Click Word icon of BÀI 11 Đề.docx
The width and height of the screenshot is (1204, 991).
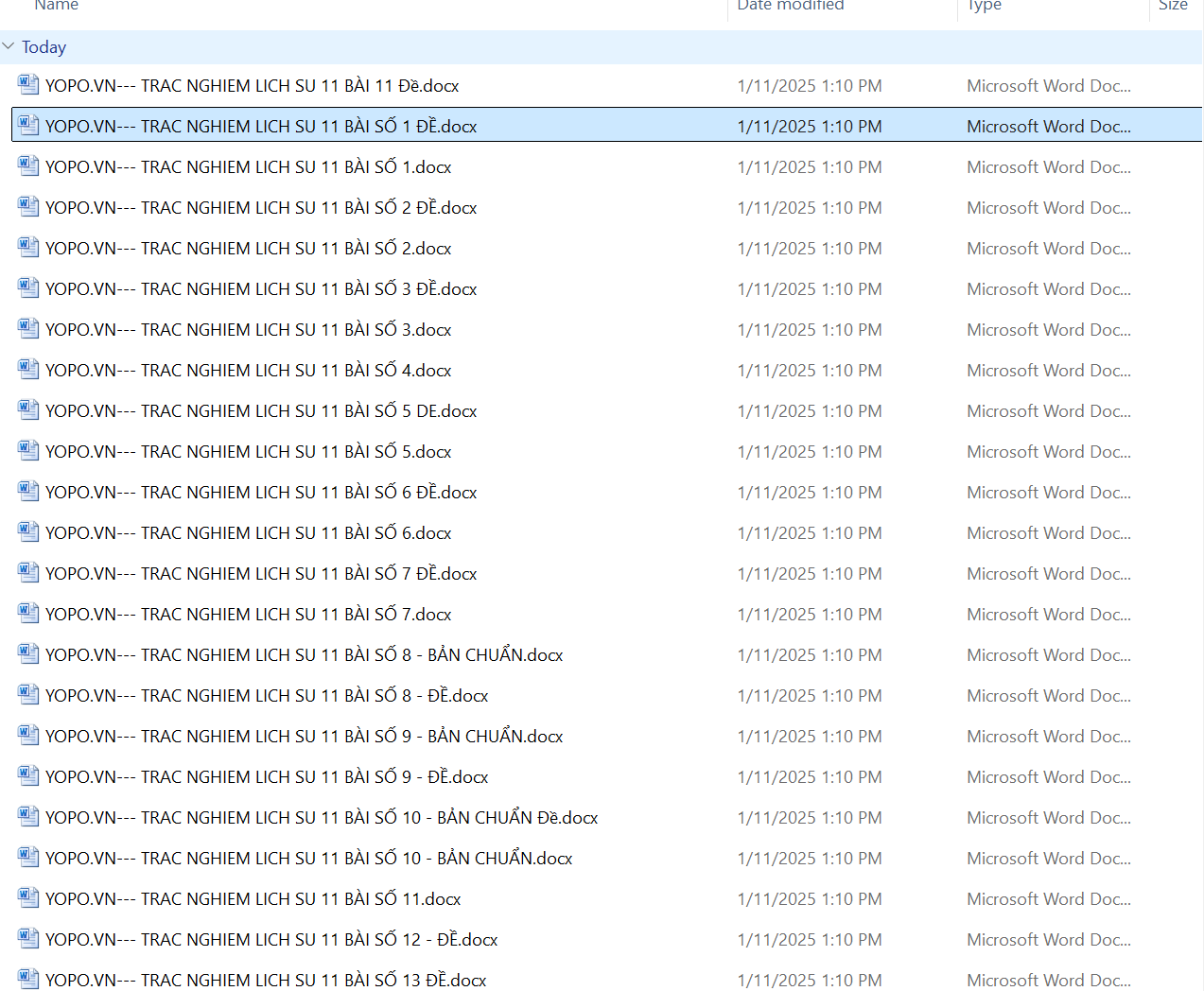pos(28,85)
